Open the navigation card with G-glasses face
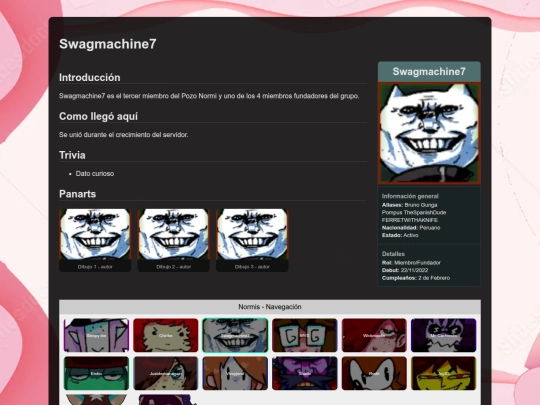 304,335
